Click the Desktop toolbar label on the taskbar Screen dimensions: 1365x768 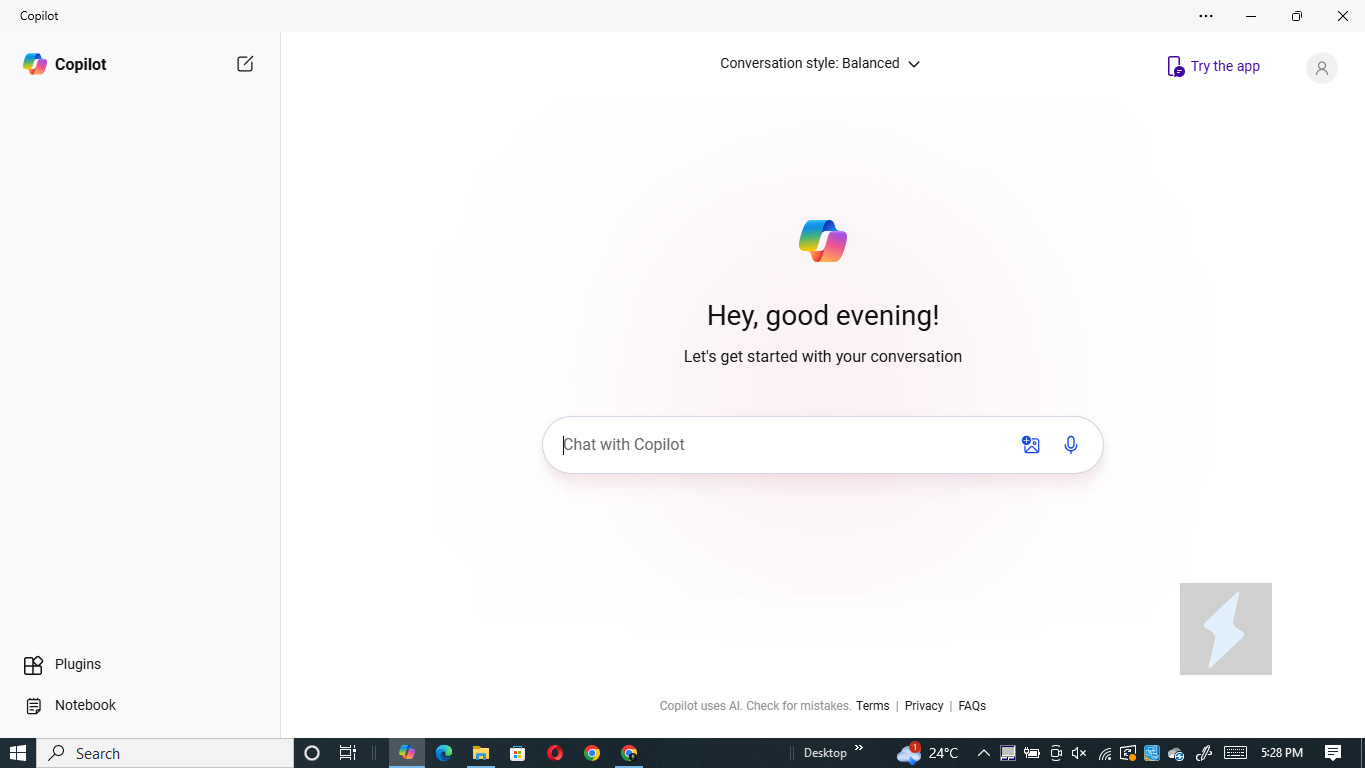(x=825, y=753)
